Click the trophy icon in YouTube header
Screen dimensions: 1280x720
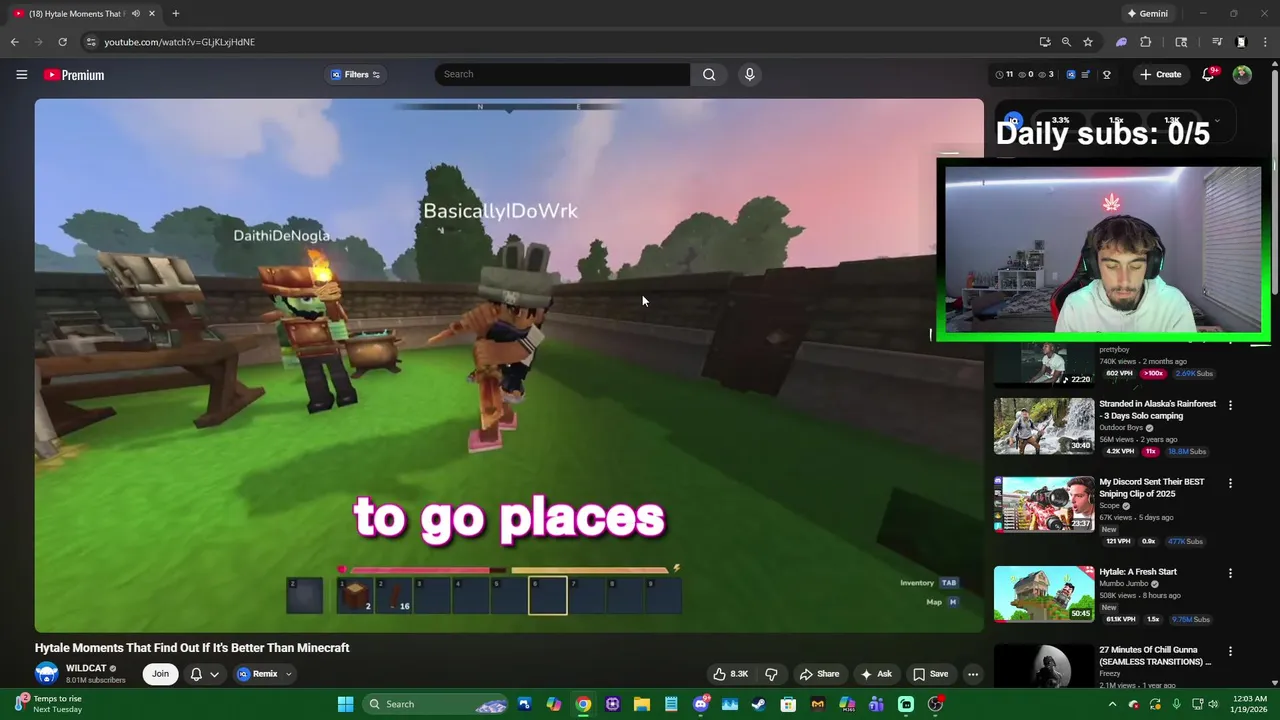pyautogui.click(x=1106, y=74)
